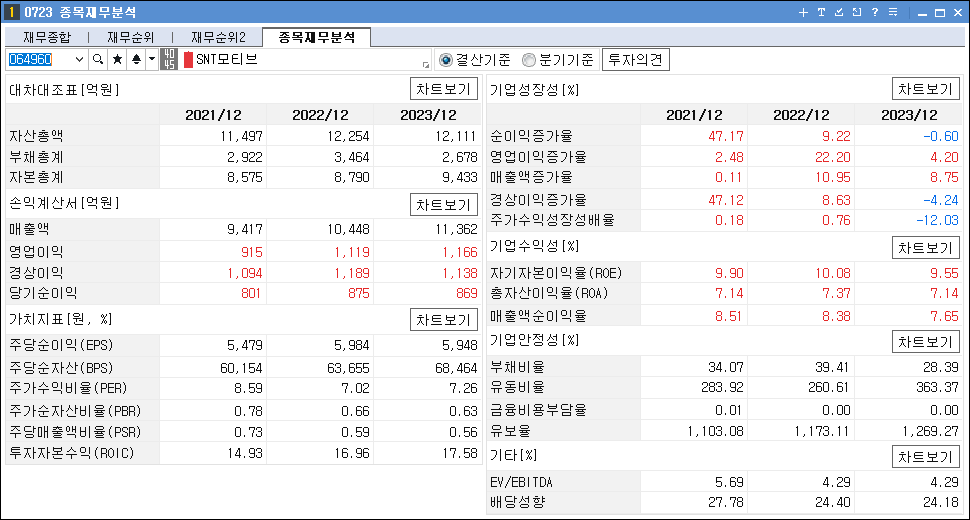Click the EV/EBITDA row label
Image resolution: width=970 pixels, height=520 pixels.
click(521, 482)
